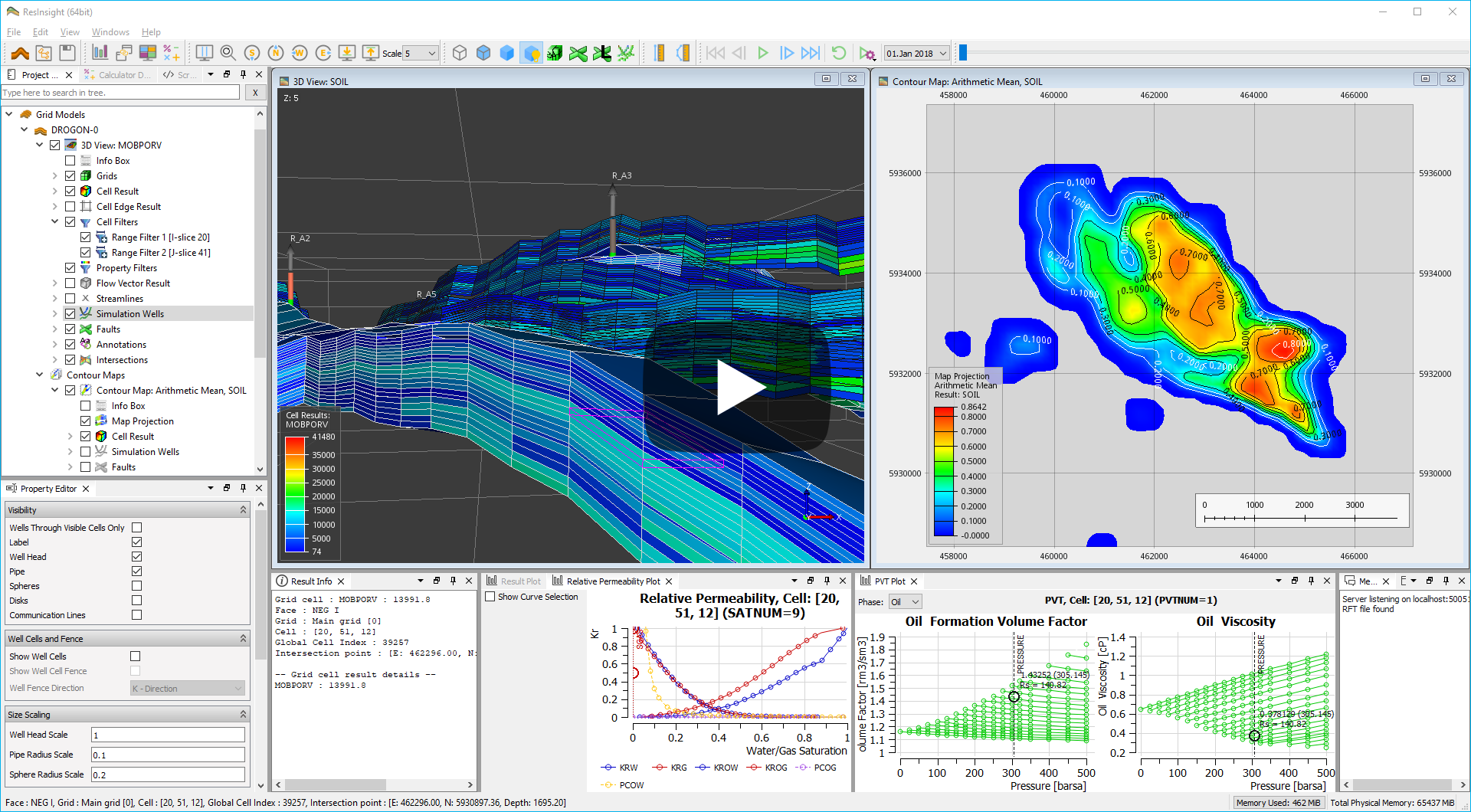Enable the Info Box checkbox under MOBPORV

70,161
